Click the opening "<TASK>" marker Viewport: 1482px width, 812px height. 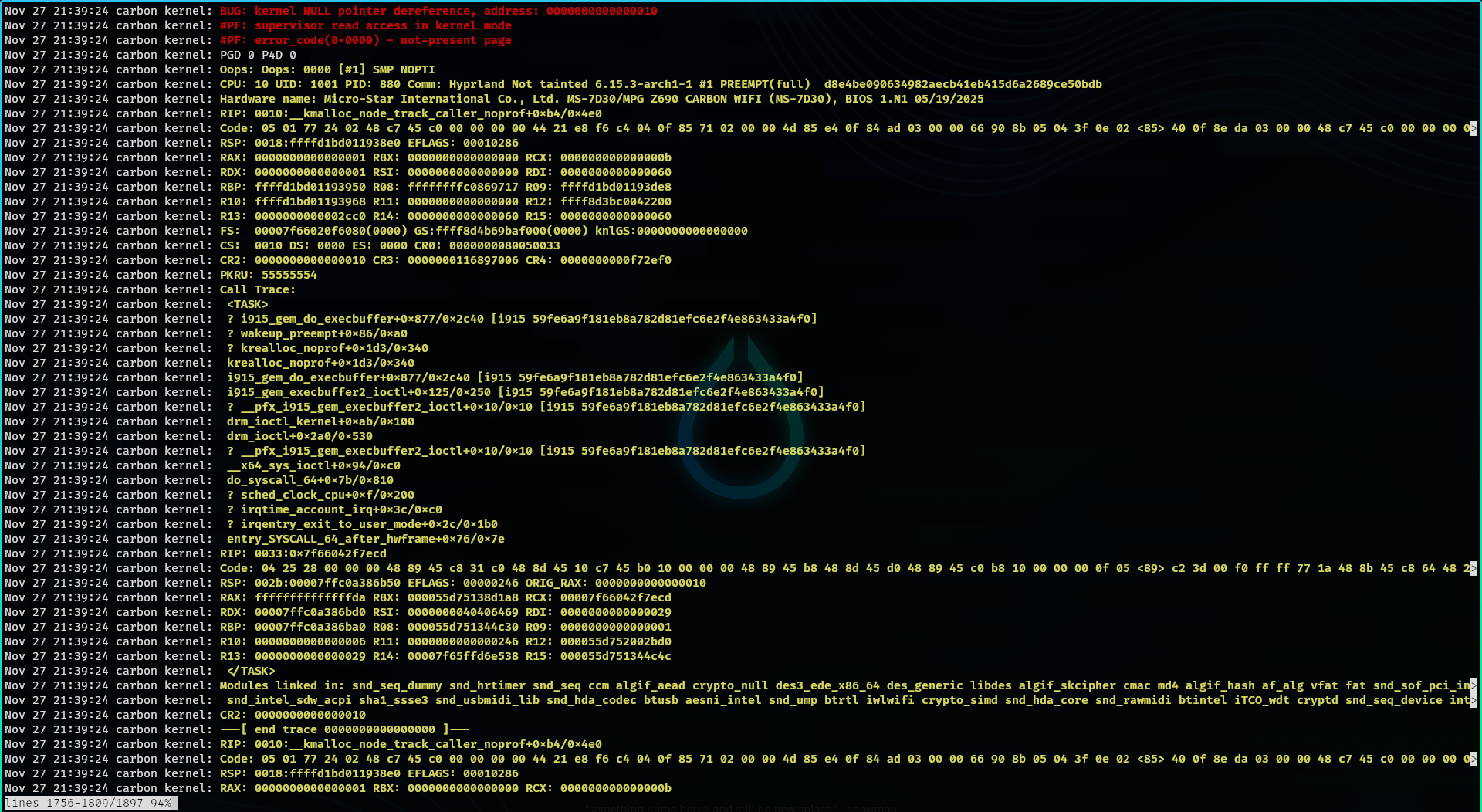pos(248,305)
